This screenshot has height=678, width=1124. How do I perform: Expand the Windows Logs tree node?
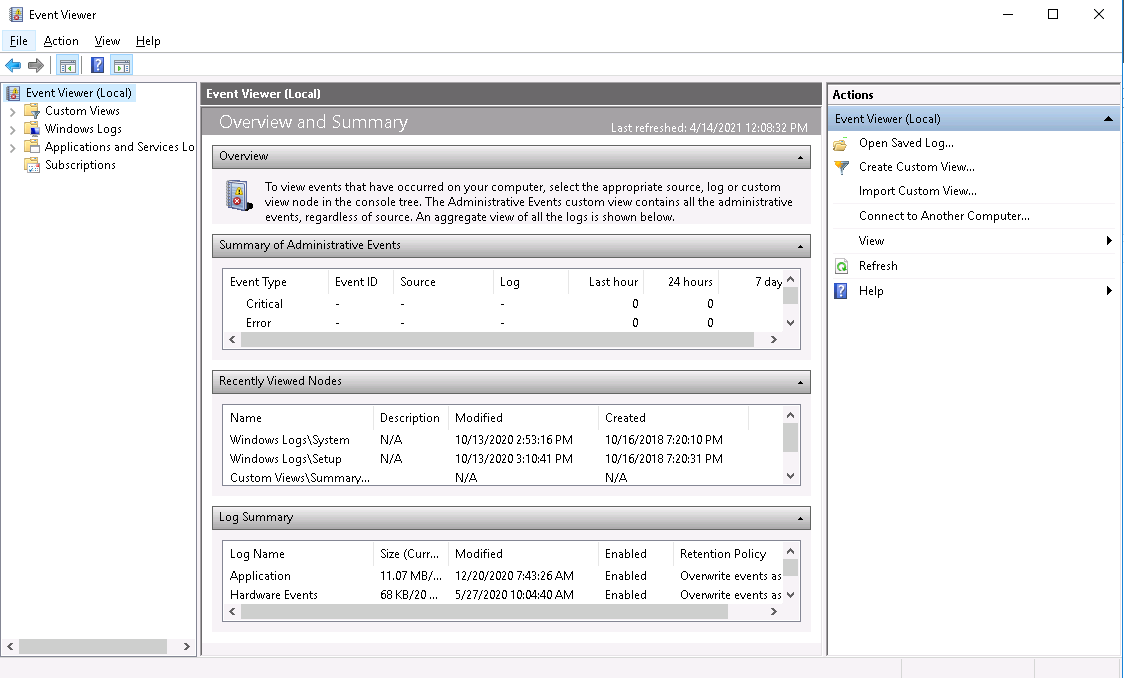(12, 130)
